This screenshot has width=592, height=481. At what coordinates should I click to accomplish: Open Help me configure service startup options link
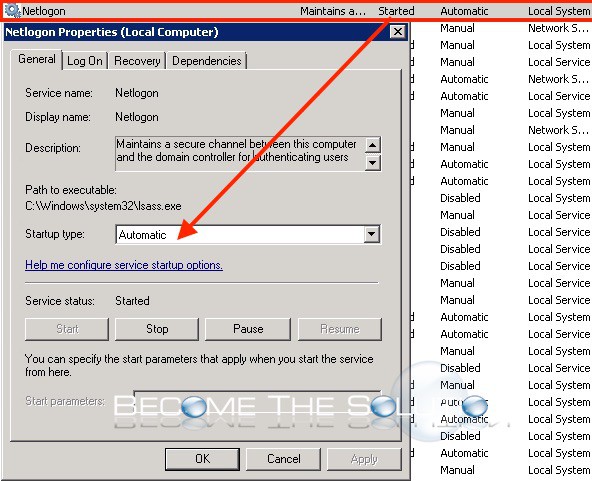click(x=124, y=265)
